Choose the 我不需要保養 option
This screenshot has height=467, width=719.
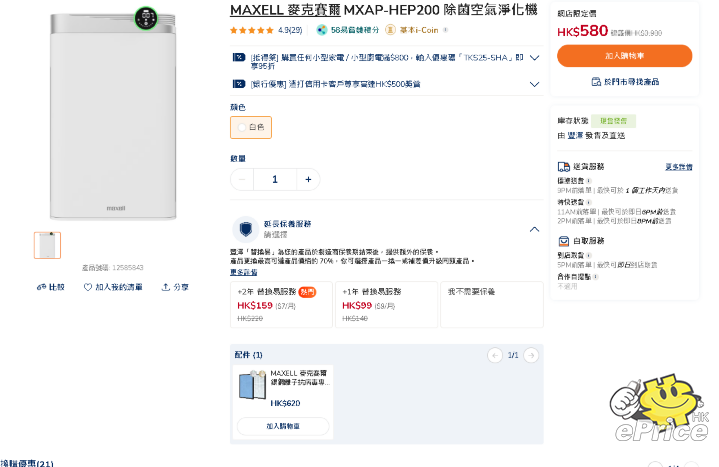(x=491, y=304)
